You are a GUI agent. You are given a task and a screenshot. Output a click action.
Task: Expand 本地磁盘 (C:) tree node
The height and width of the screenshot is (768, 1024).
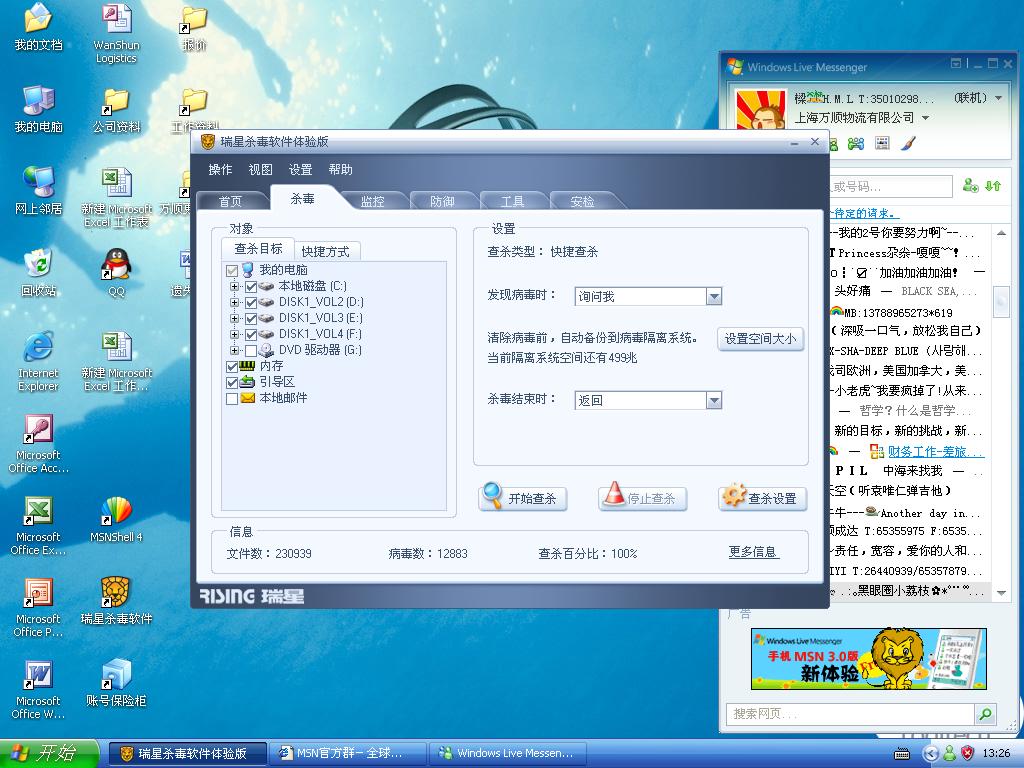coord(234,287)
